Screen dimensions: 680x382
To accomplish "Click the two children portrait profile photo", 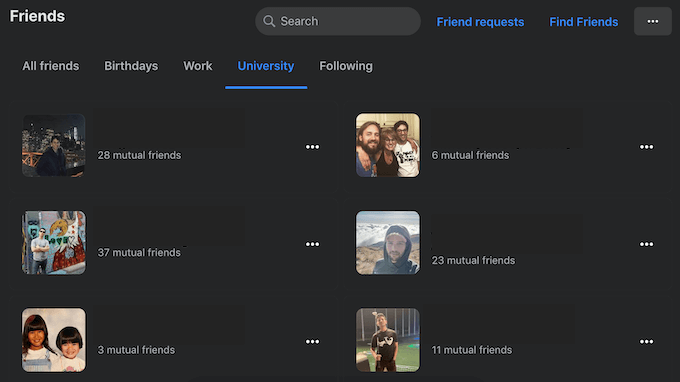I will (54, 340).
